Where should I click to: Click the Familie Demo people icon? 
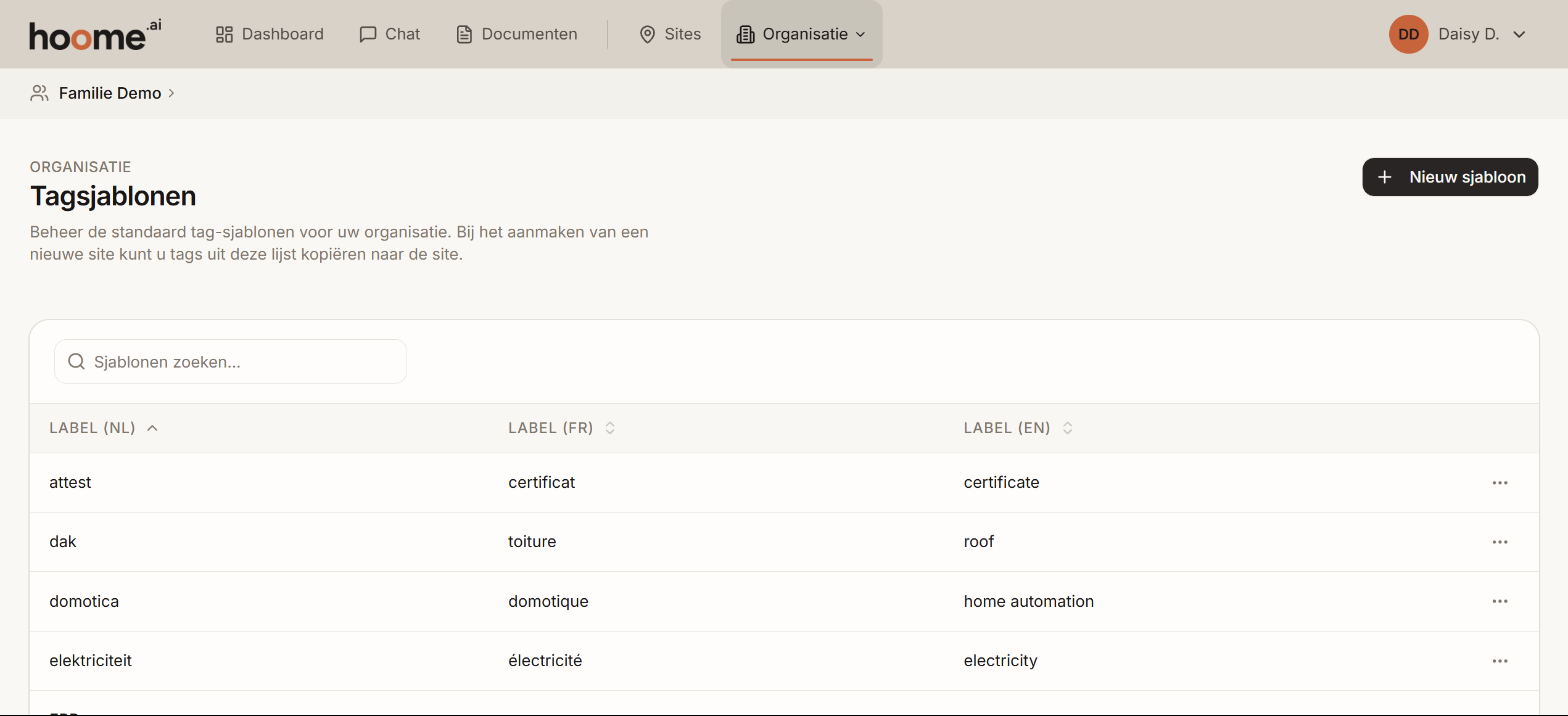tap(39, 93)
